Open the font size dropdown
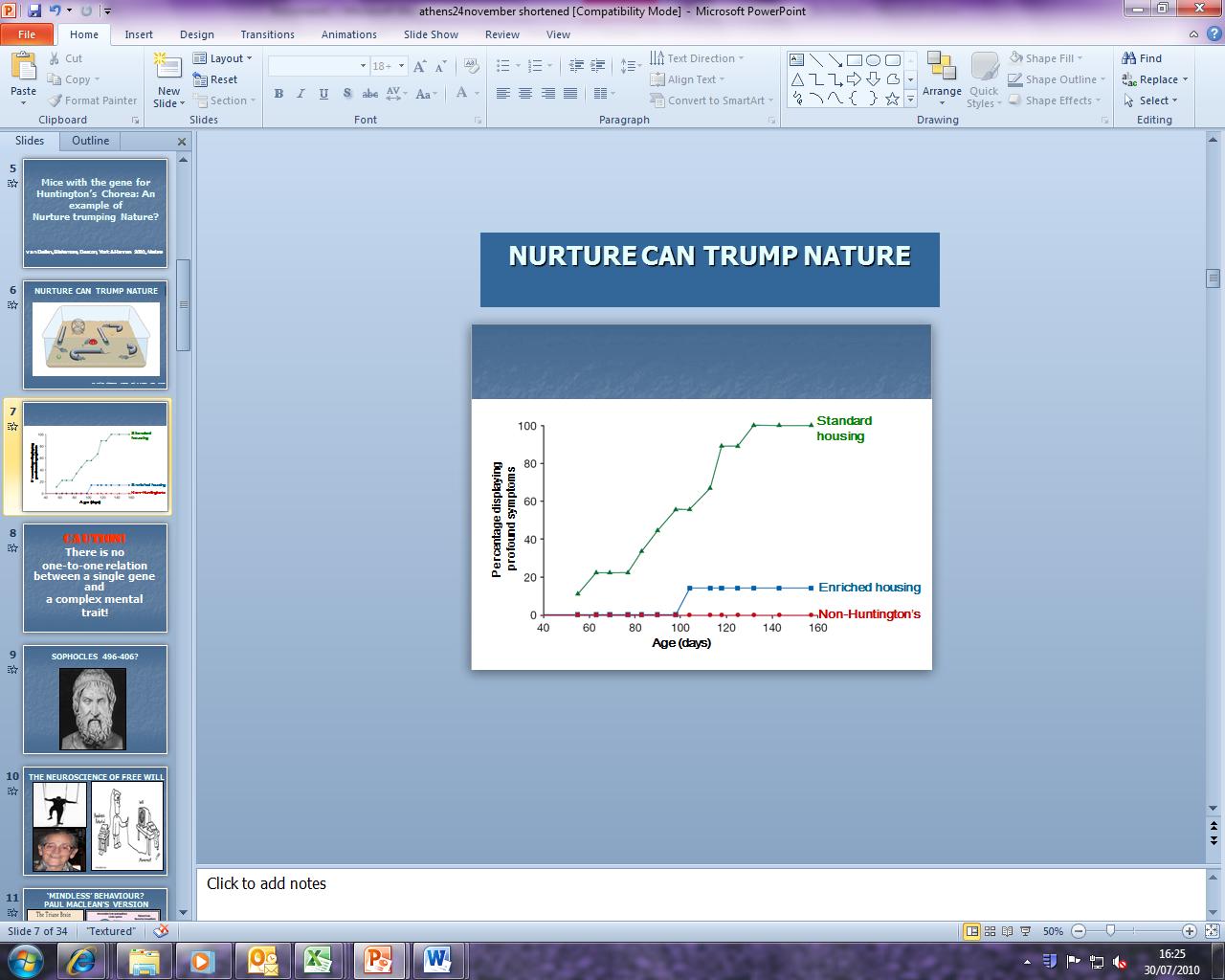The image size is (1225, 980). (x=401, y=66)
